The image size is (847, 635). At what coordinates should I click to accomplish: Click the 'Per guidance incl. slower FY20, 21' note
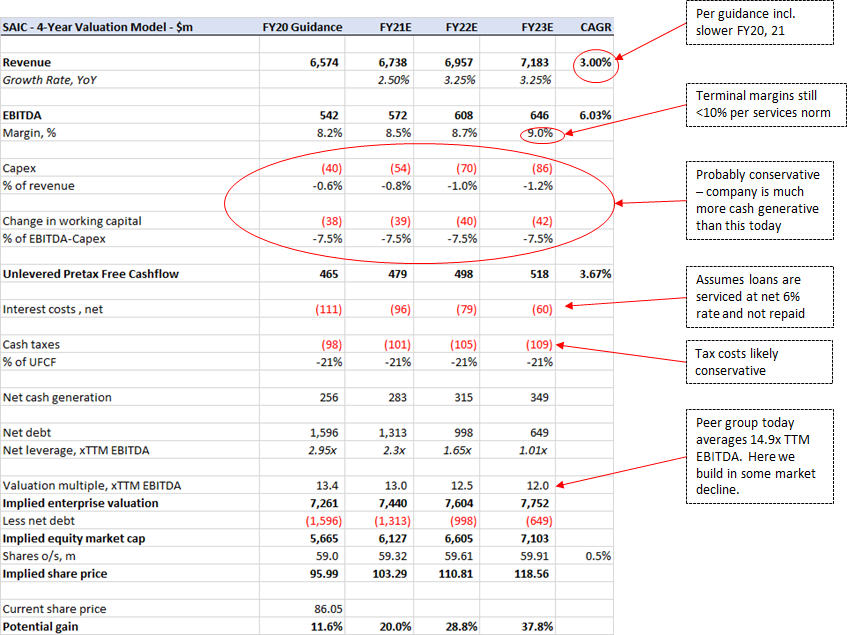point(759,23)
